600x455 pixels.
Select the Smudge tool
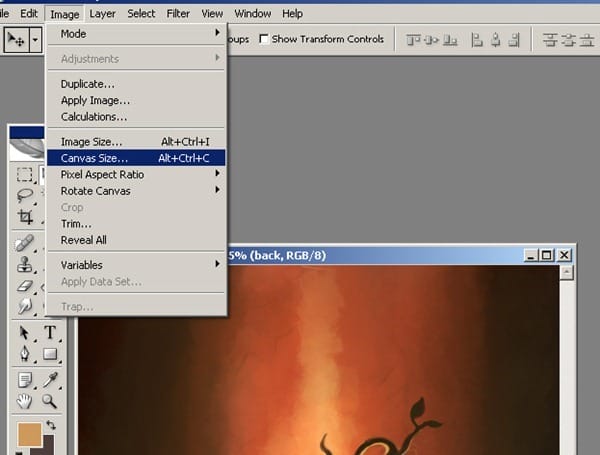(24, 306)
